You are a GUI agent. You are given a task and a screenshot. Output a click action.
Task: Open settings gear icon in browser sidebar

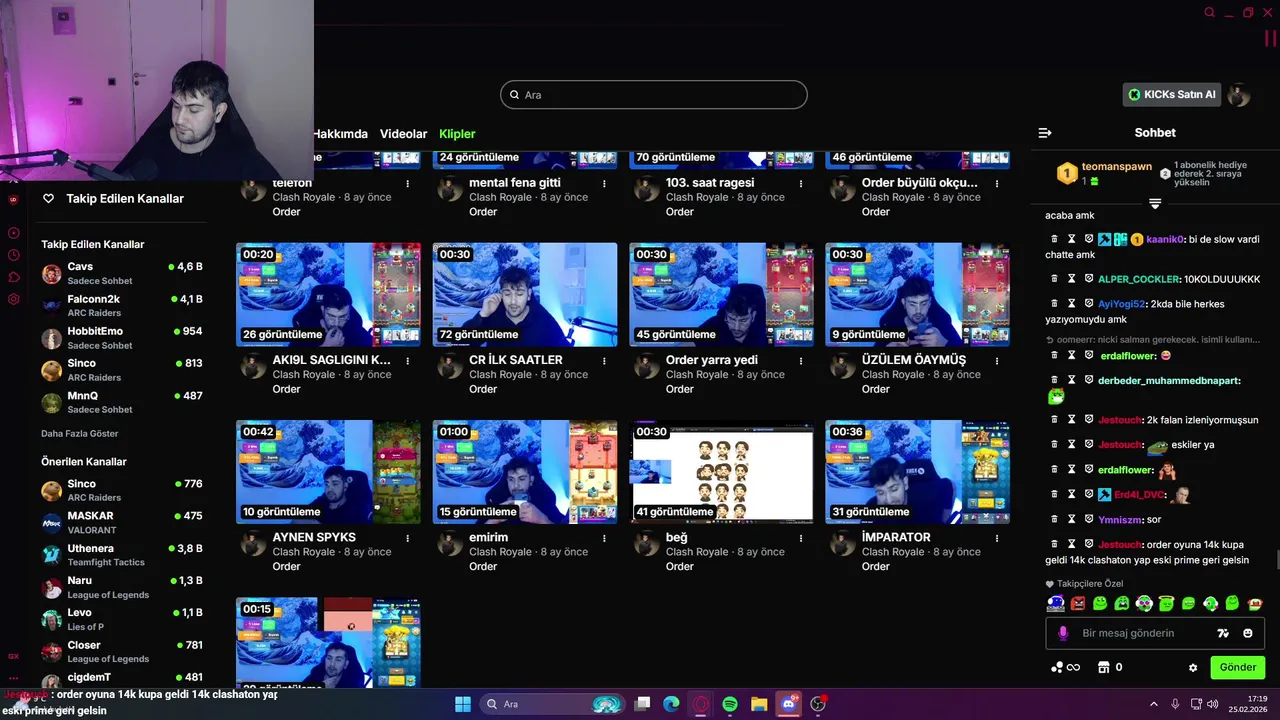click(x=14, y=299)
